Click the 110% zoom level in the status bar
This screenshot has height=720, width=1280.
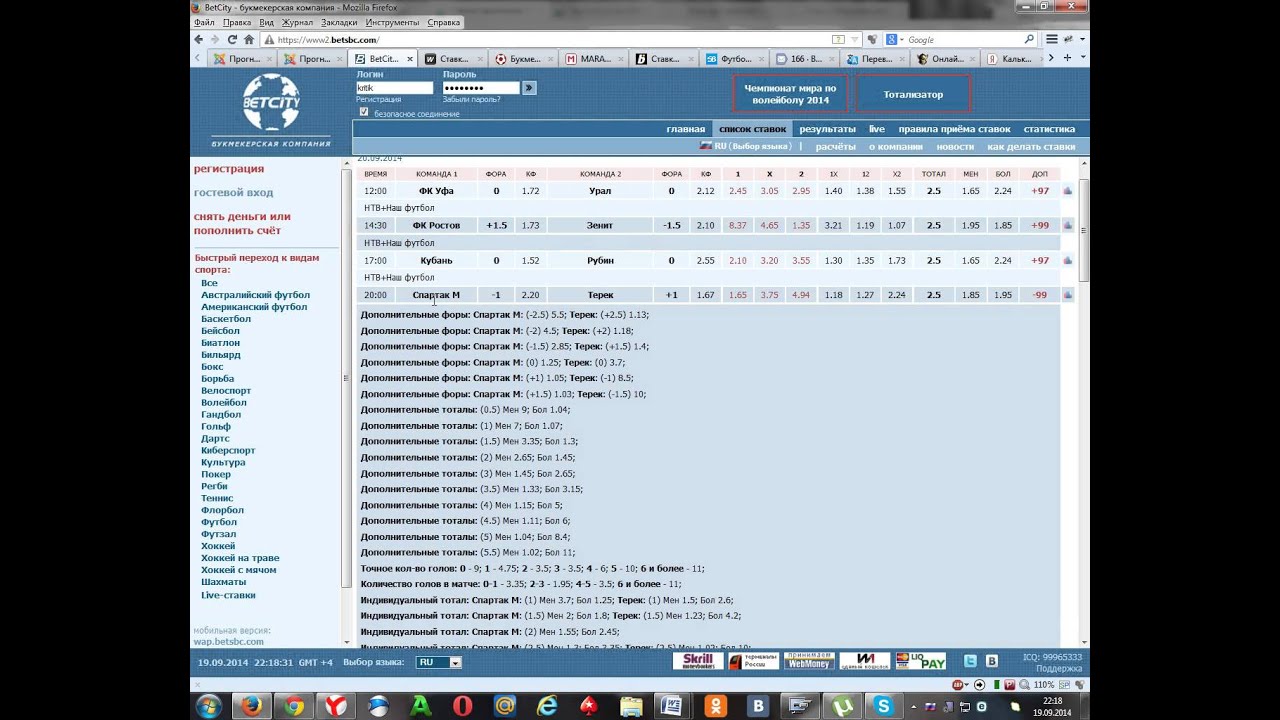pyautogui.click(x=1044, y=685)
